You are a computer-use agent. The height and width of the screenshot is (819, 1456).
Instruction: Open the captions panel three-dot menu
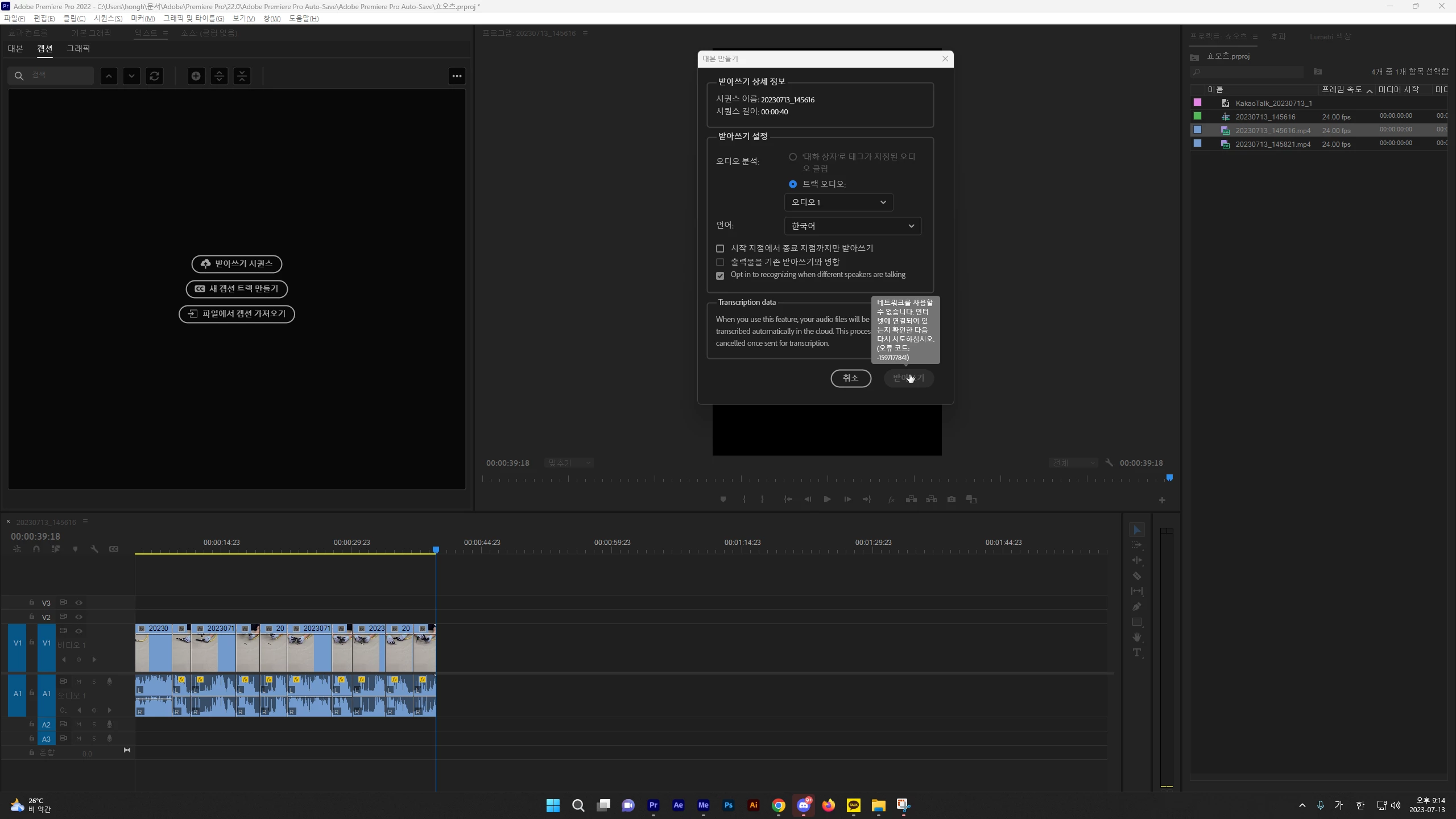(457, 76)
